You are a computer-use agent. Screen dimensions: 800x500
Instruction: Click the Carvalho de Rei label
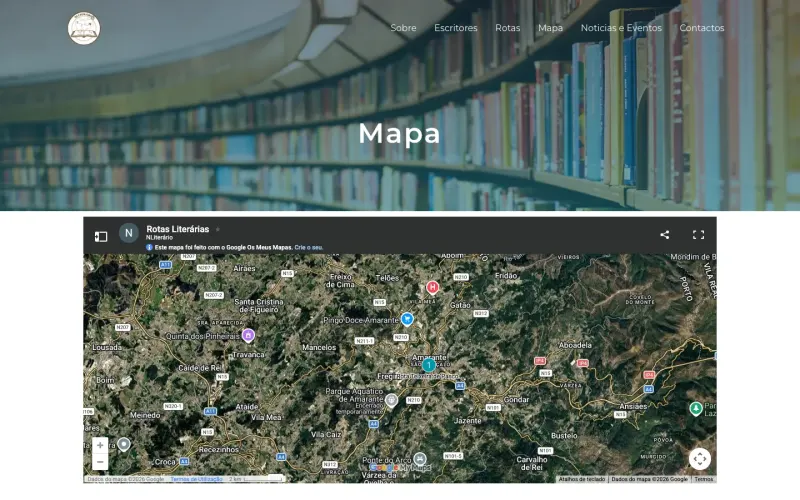click(x=532, y=463)
